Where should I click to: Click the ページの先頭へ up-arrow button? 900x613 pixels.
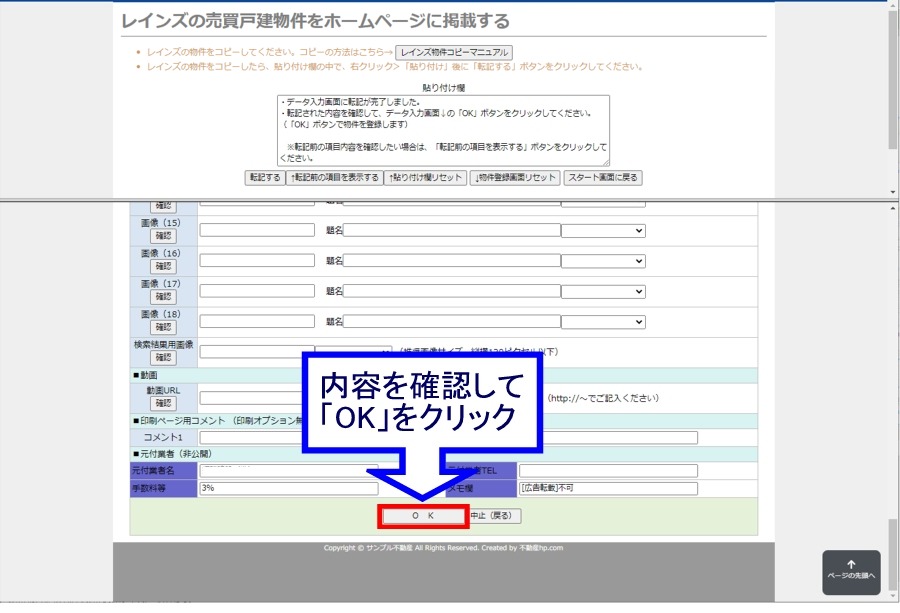tap(851, 572)
